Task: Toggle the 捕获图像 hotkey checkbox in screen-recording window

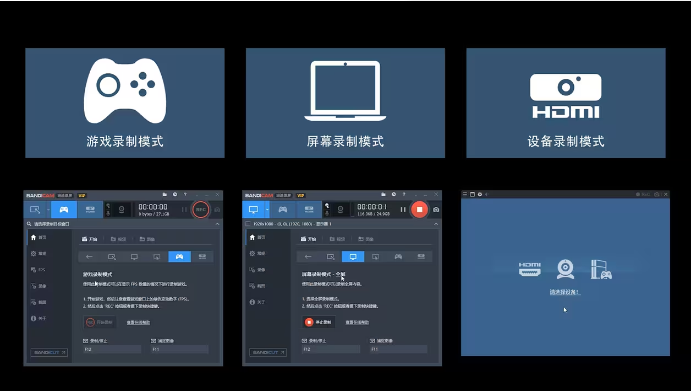Action: 373,341
